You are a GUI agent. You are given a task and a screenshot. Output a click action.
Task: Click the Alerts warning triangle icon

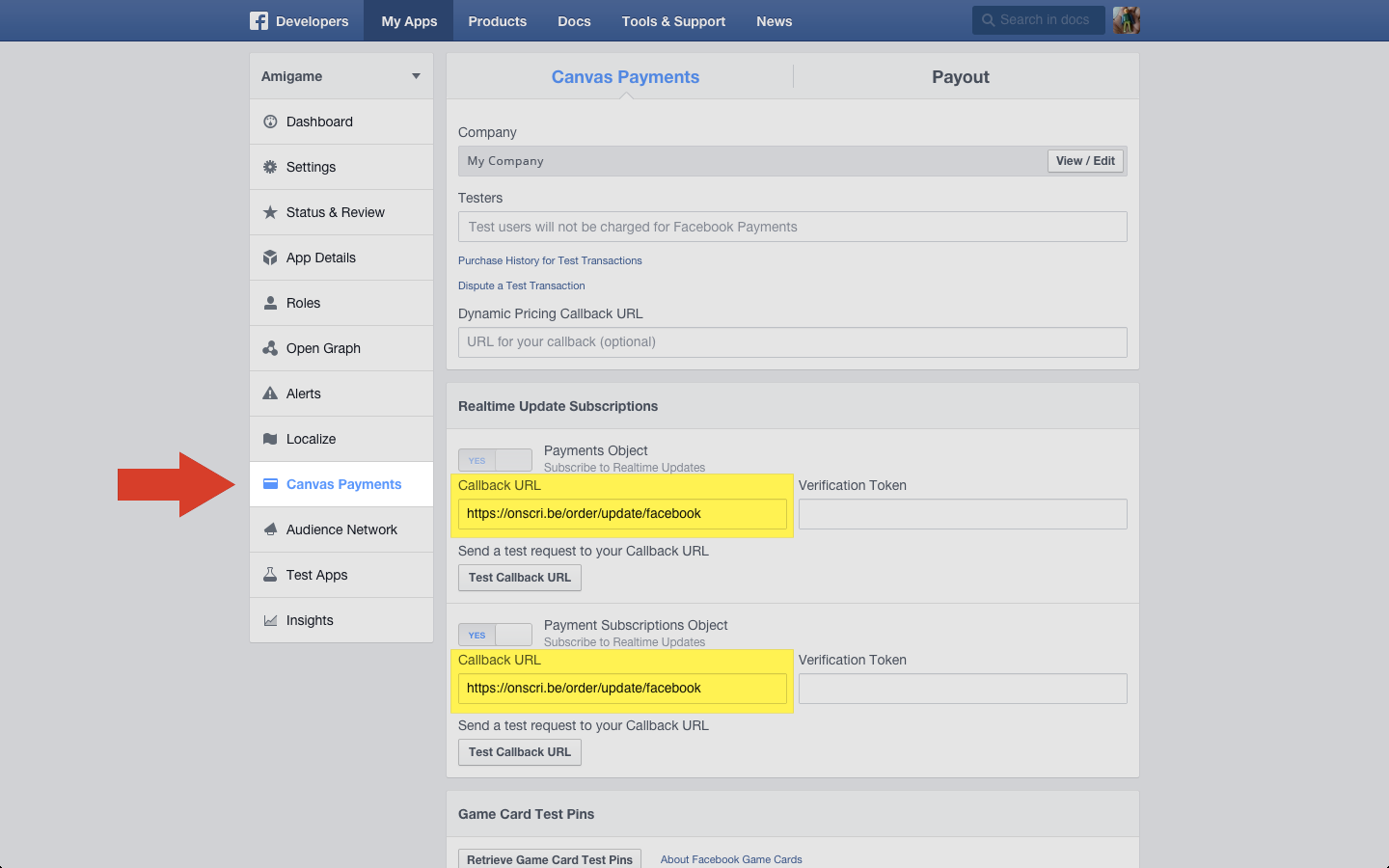pyautogui.click(x=270, y=393)
